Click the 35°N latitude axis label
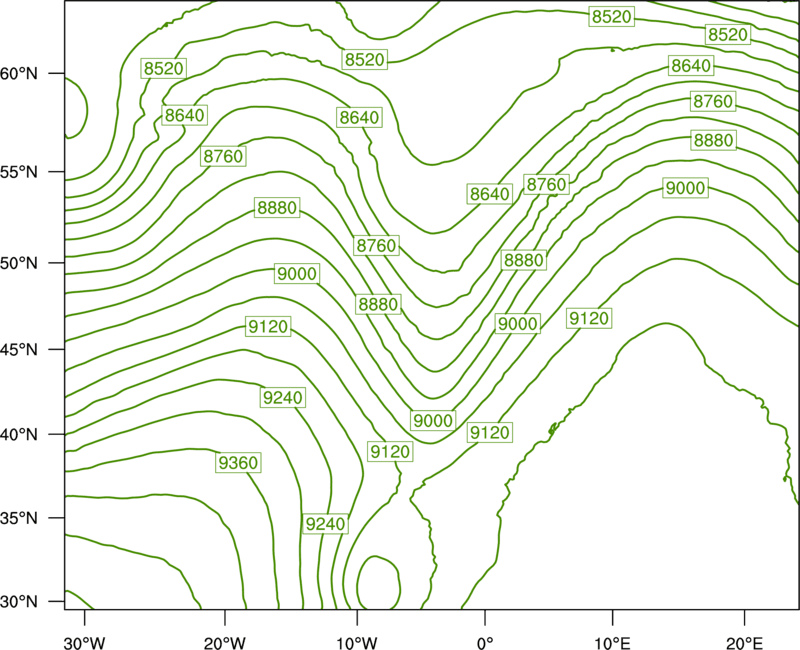Image resolution: width=800 pixels, height=650 pixels. 18,518
